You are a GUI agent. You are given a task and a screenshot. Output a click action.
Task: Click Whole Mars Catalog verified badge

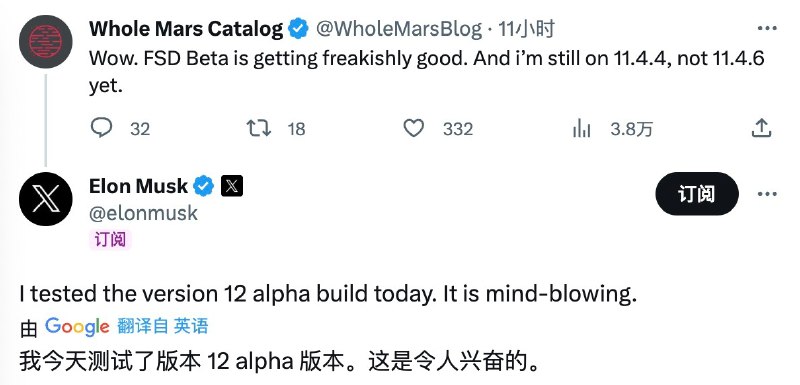[298, 29]
